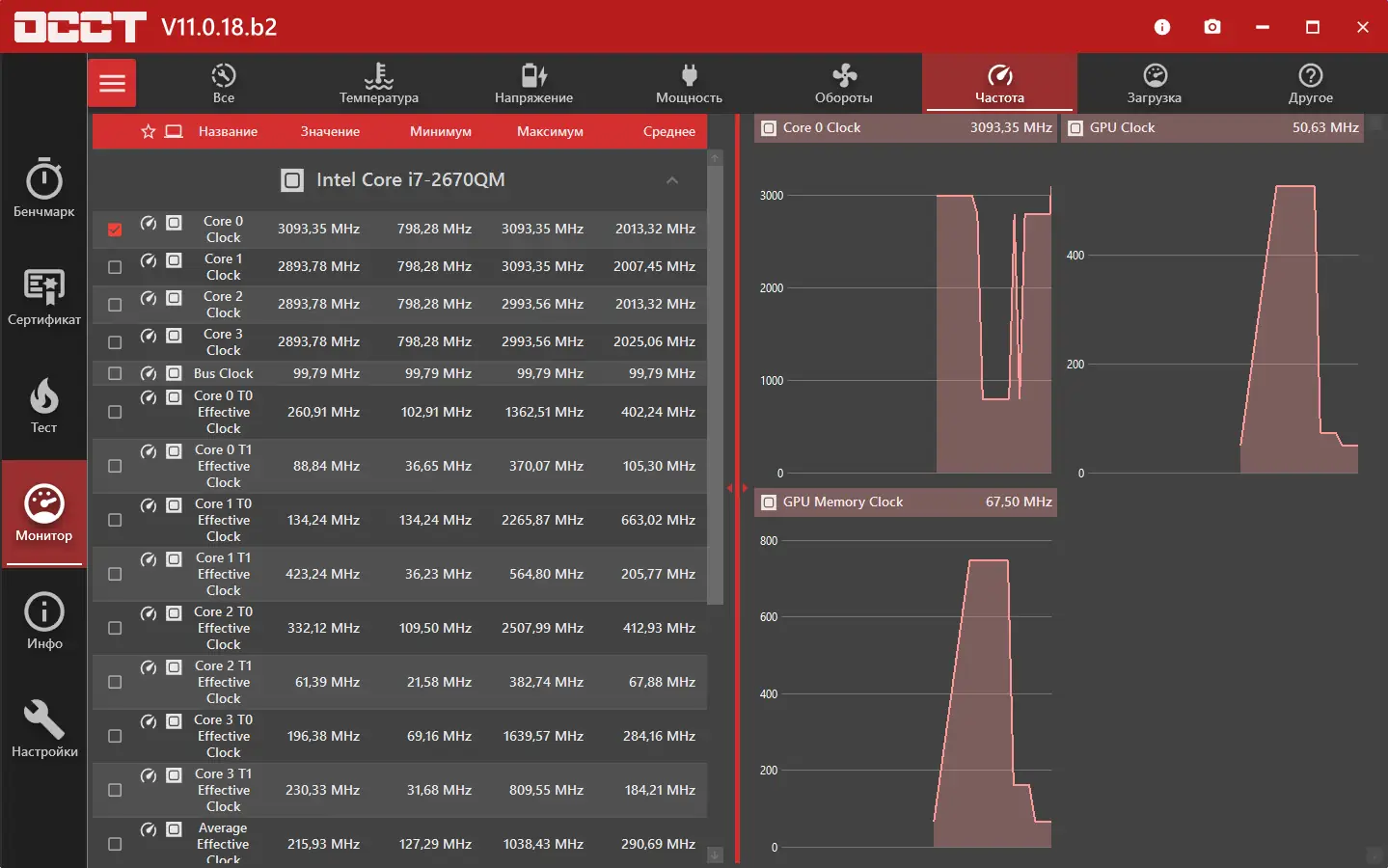Click the OCCT logo in the title bar
1388x868 pixels.
80,27
